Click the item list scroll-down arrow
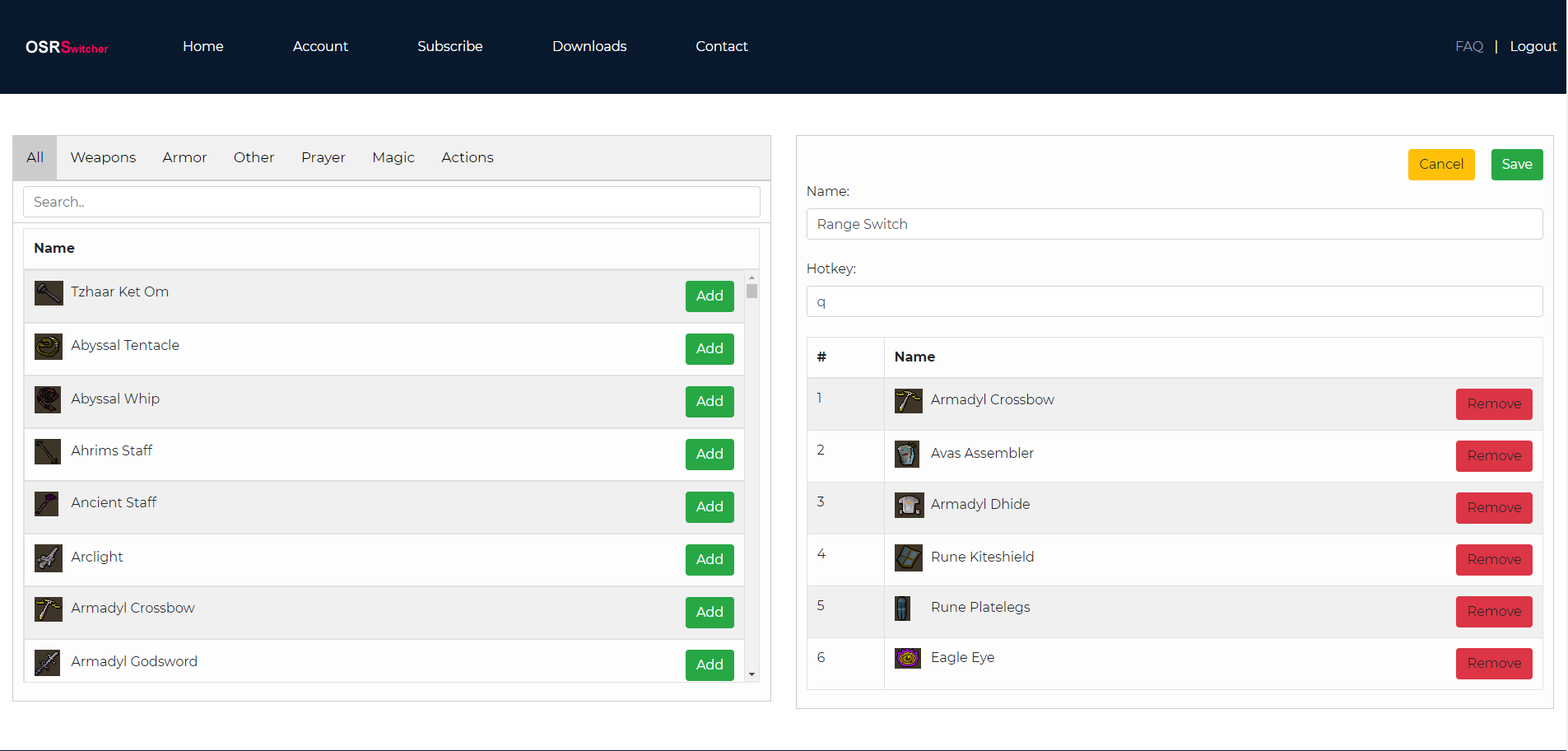This screenshot has height=751, width=1568. [751, 674]
